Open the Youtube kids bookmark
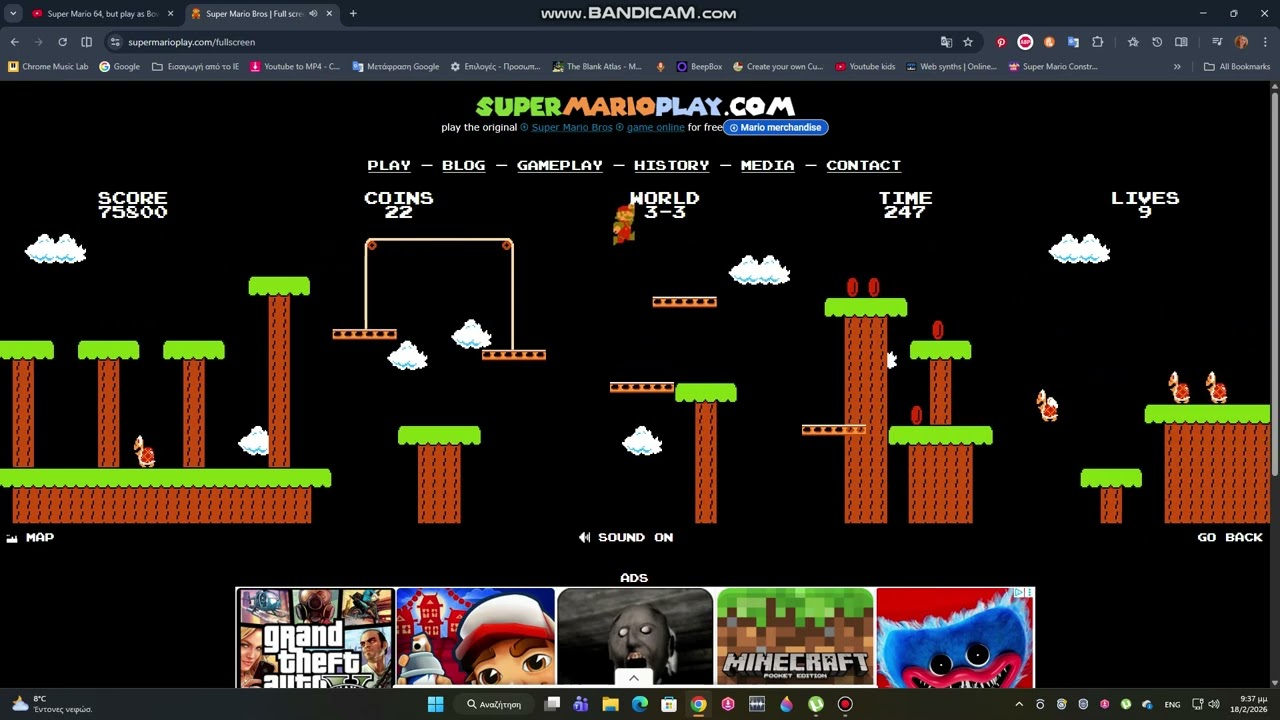 pos(865,67)
